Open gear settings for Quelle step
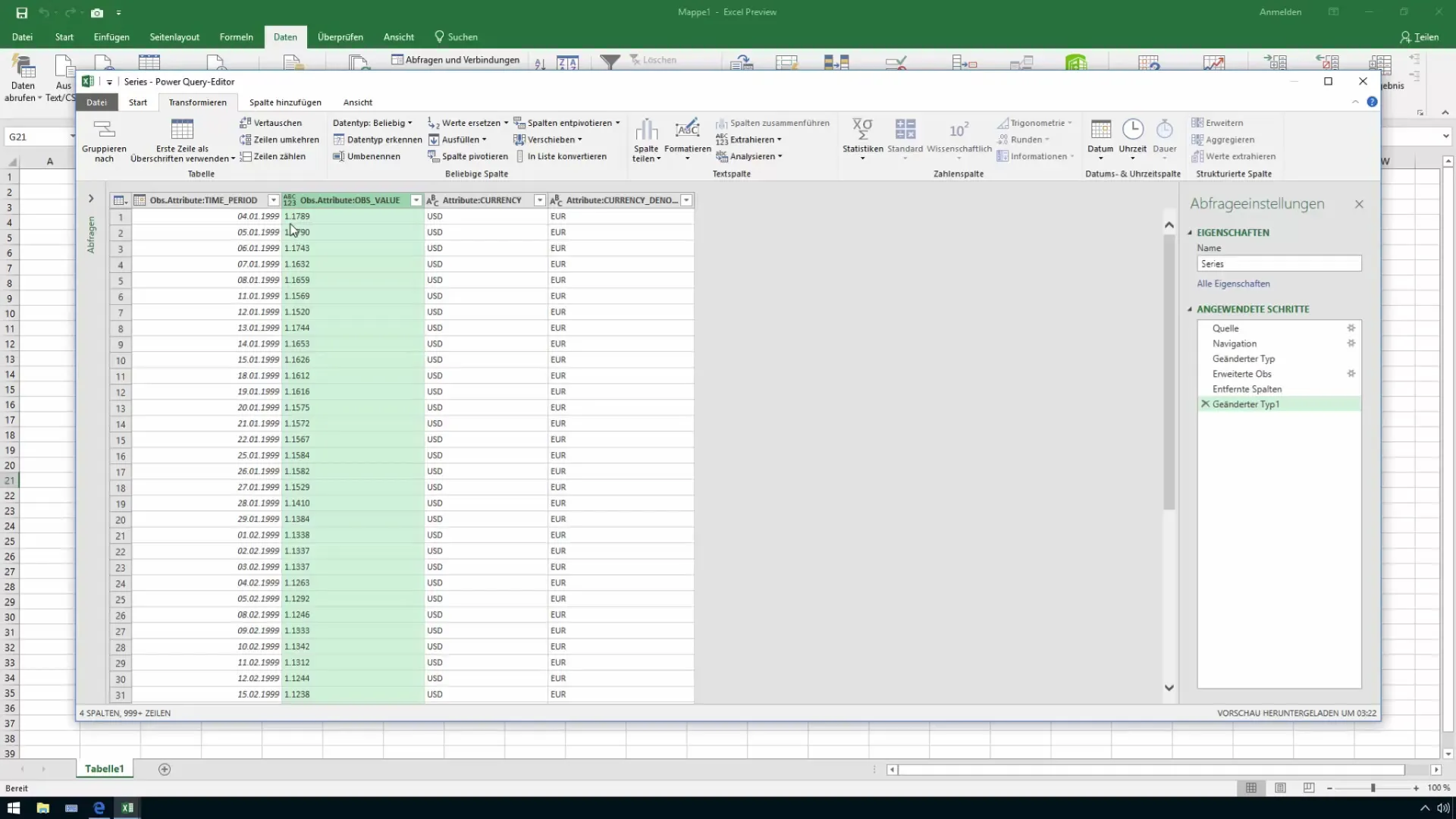The height and width of the screenshot is (819, 1456). click(1351, 328)
